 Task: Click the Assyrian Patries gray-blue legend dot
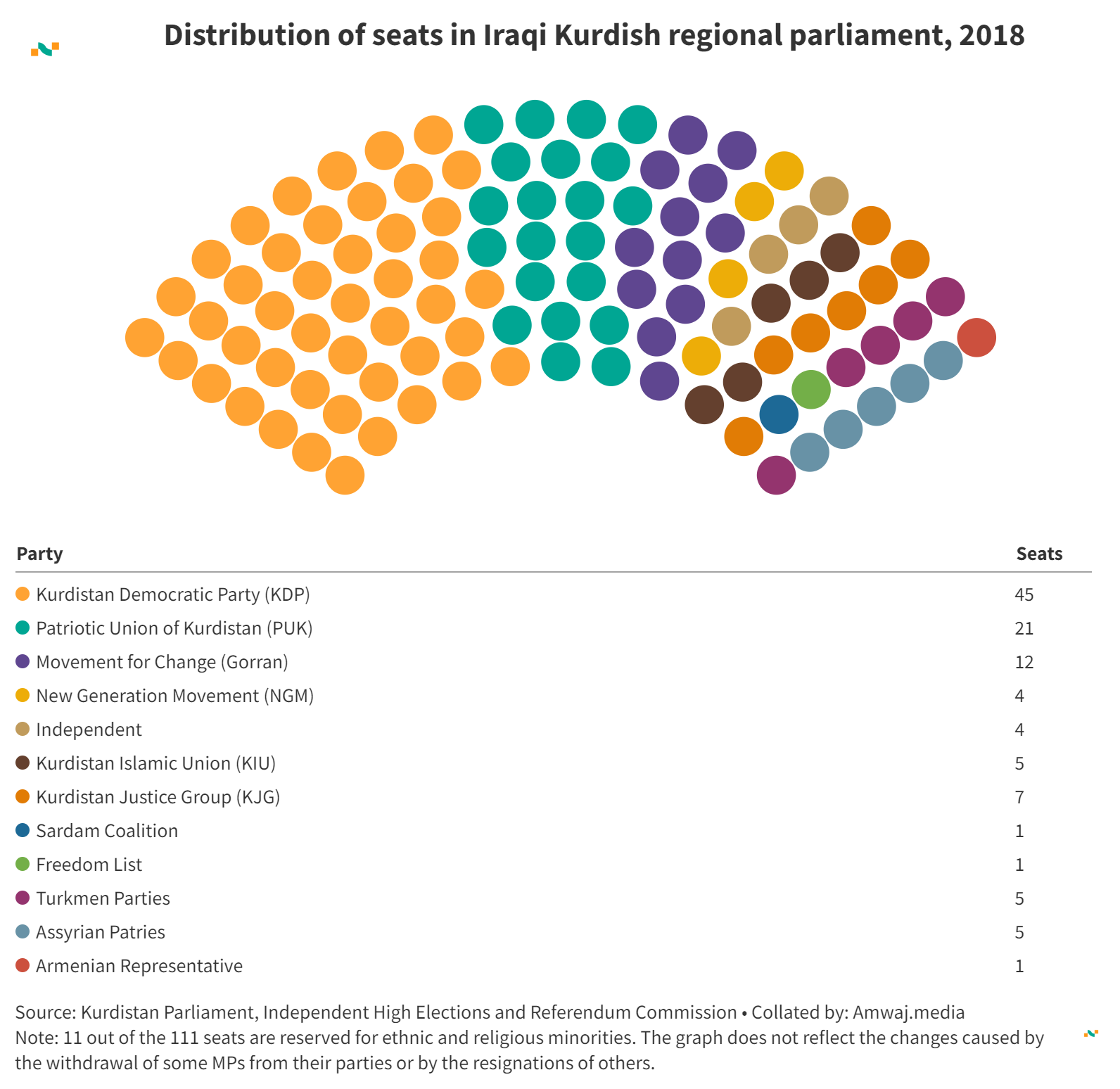point(23,932)
